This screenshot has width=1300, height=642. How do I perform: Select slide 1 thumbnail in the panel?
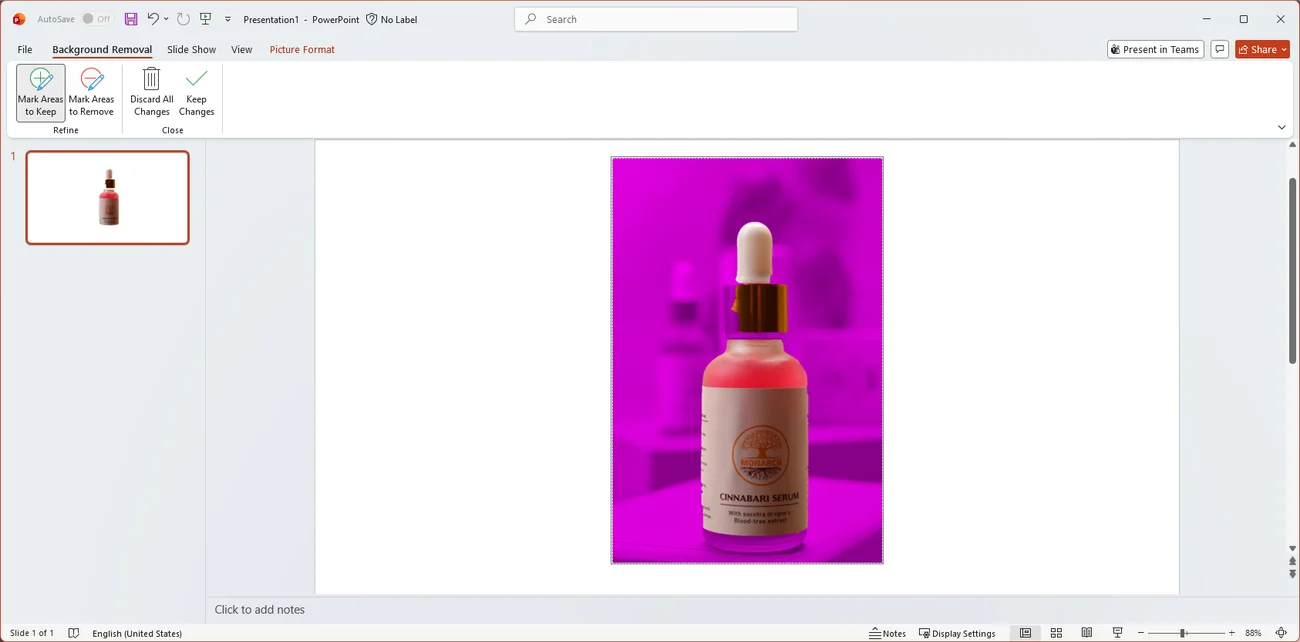pyautogui.click(x=108, y=197)
